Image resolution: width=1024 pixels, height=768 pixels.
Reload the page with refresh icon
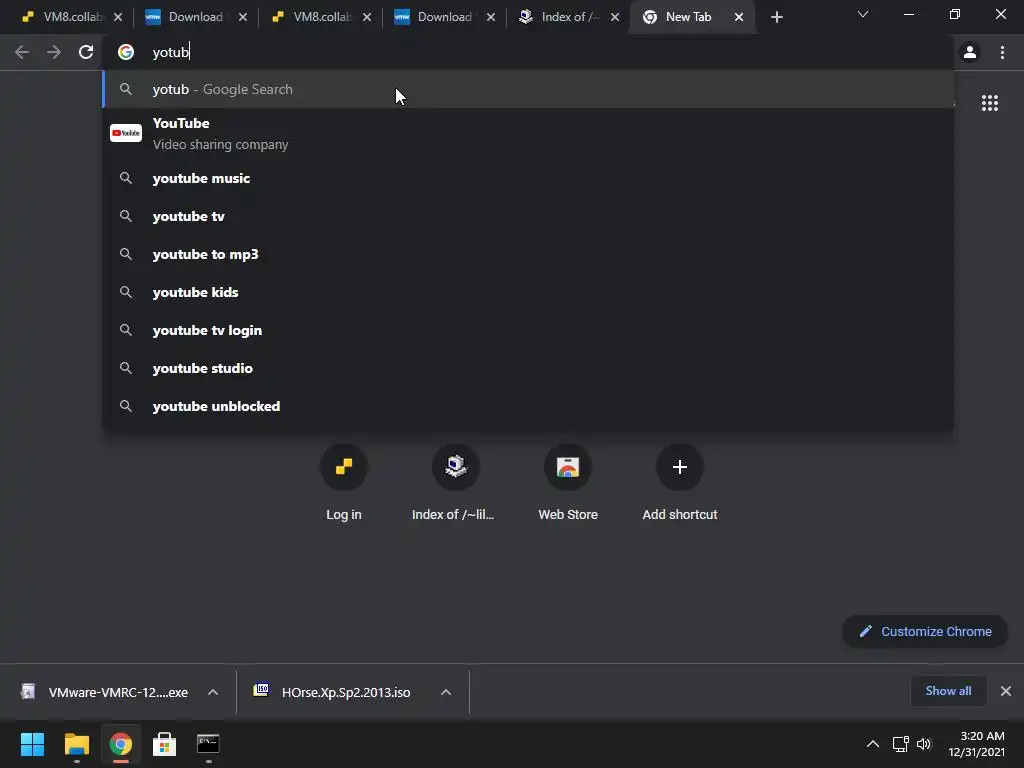coord(86,52)
